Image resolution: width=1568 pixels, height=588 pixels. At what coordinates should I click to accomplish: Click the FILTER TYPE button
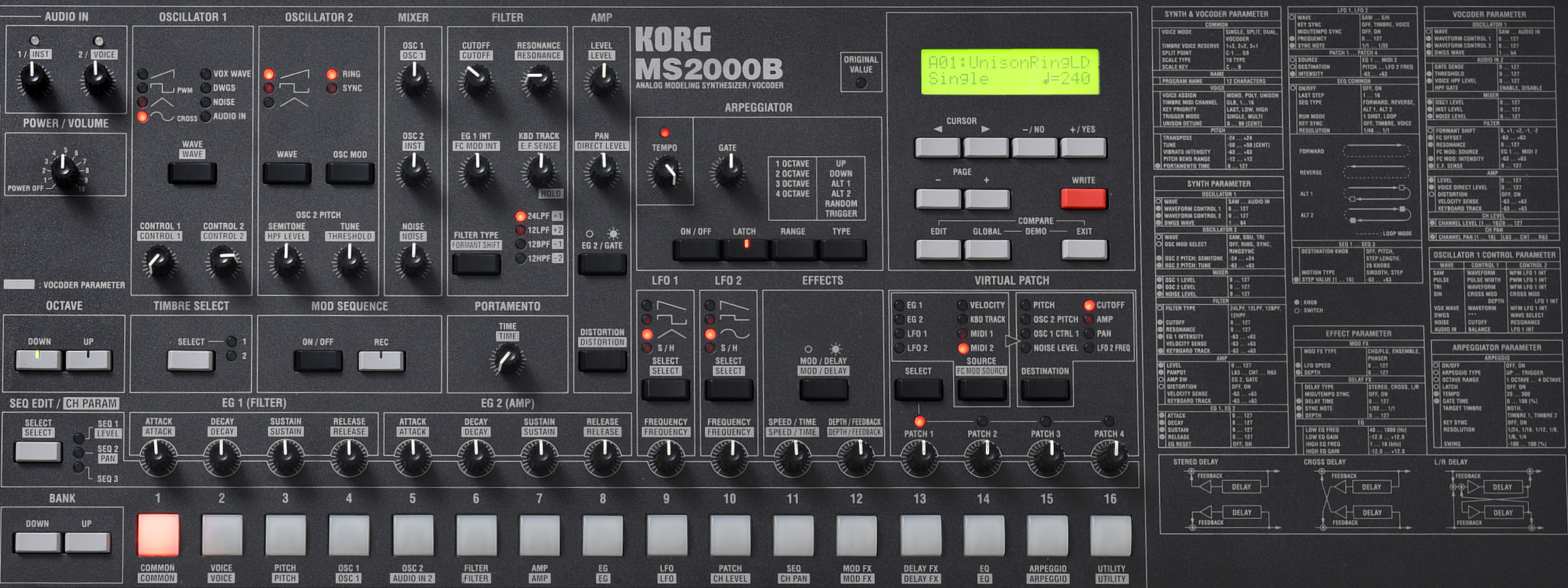(476, 263)
